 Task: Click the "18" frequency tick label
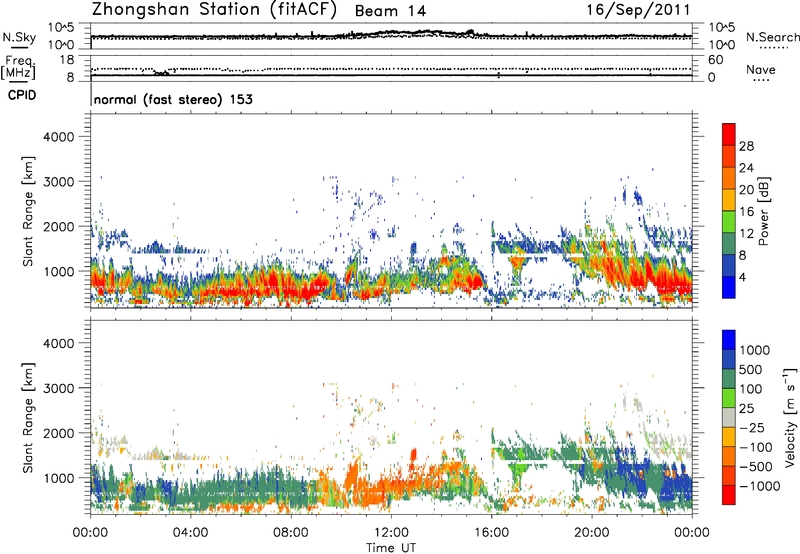[x=67, y=60]
